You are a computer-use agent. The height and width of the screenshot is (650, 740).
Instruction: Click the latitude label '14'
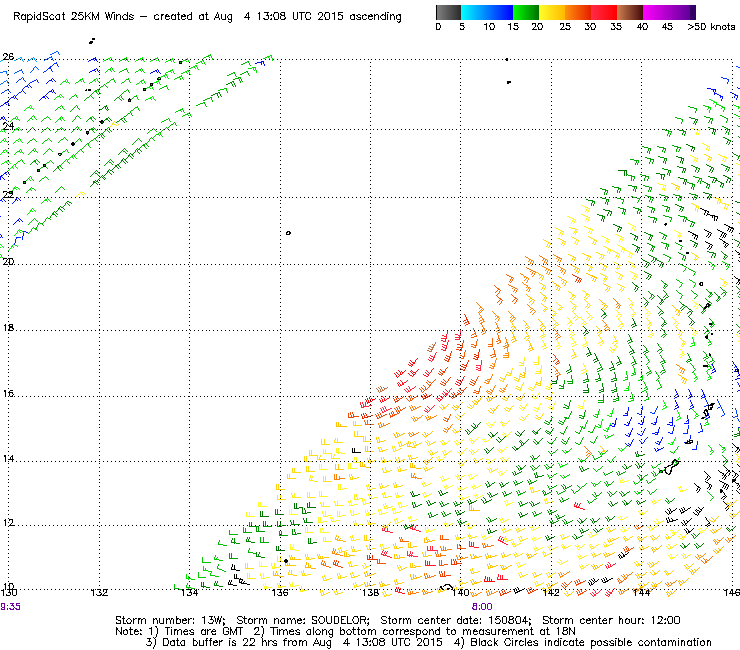(x=8, y=459)
